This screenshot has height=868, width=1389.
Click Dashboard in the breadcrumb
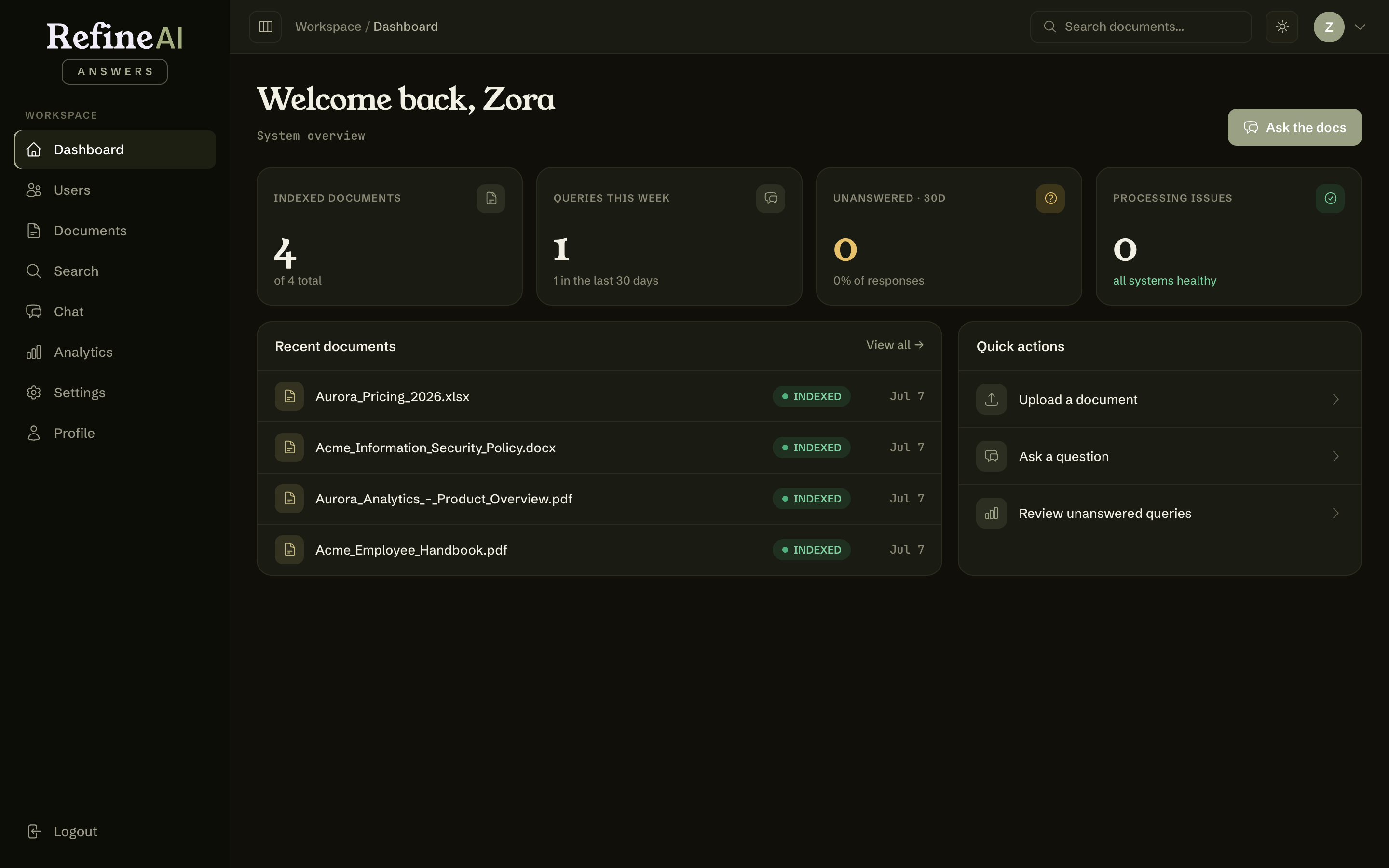pos(405,27)
